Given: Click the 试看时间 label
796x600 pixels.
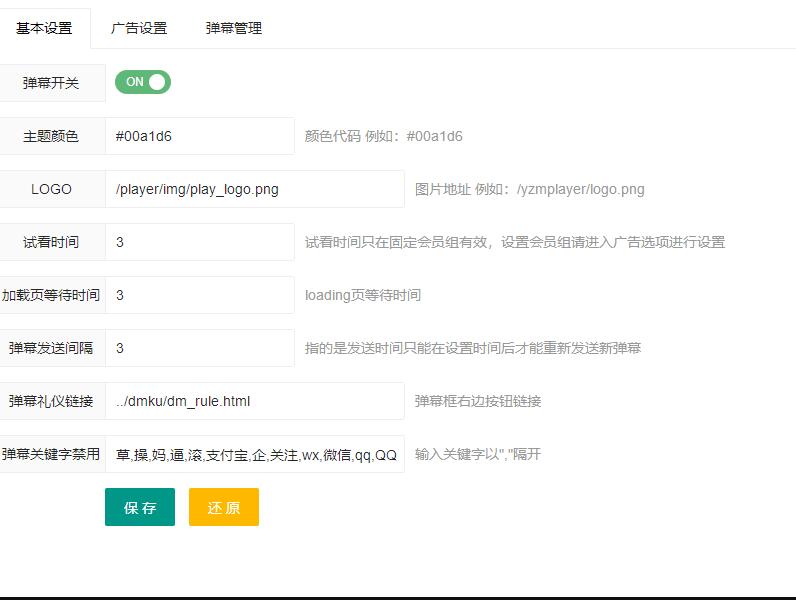Looking at the screenshot, I should 51,242.
